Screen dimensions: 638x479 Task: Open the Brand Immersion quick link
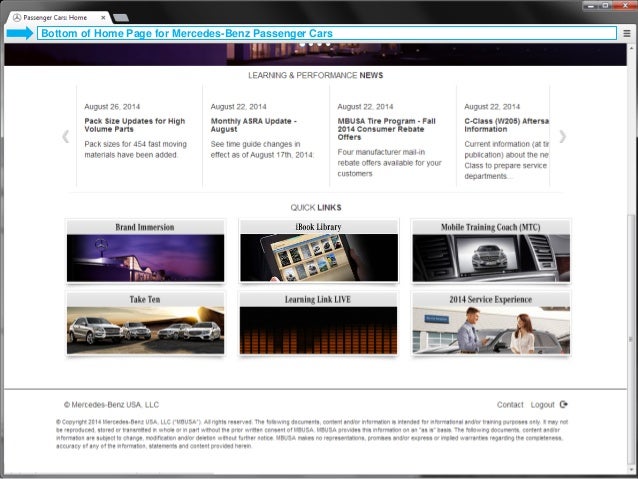[145, 250]
